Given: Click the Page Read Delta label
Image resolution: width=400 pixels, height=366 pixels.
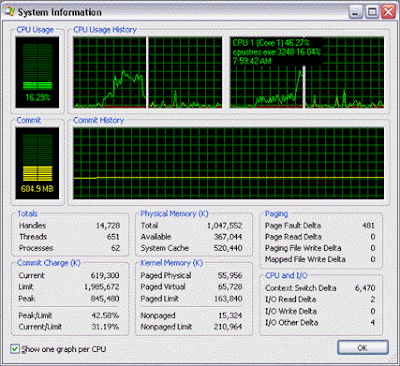Looking at the screenshot, I should pos(293,237).
